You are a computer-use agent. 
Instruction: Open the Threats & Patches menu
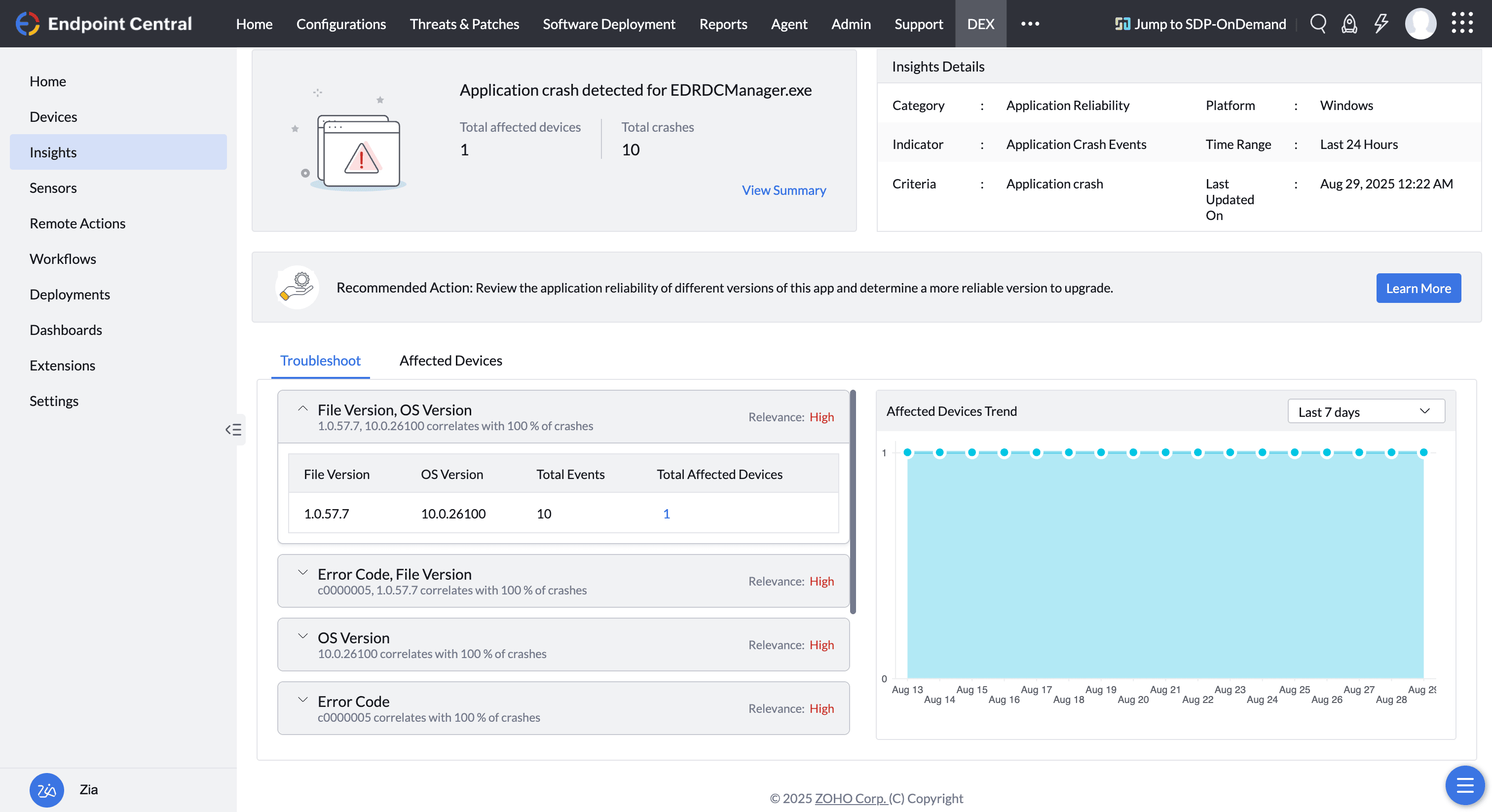pos(464,24)
